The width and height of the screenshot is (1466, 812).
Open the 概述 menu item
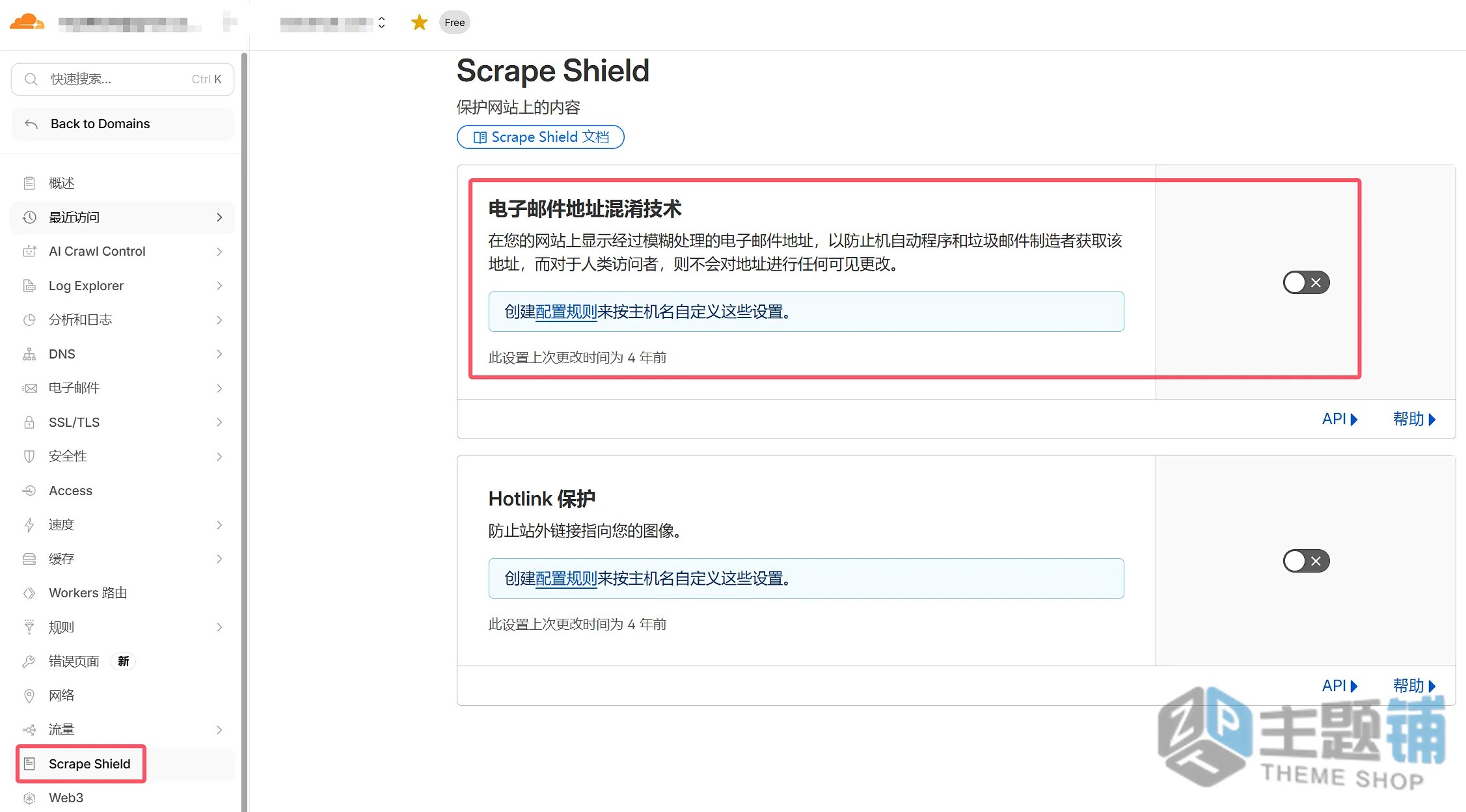122,183
